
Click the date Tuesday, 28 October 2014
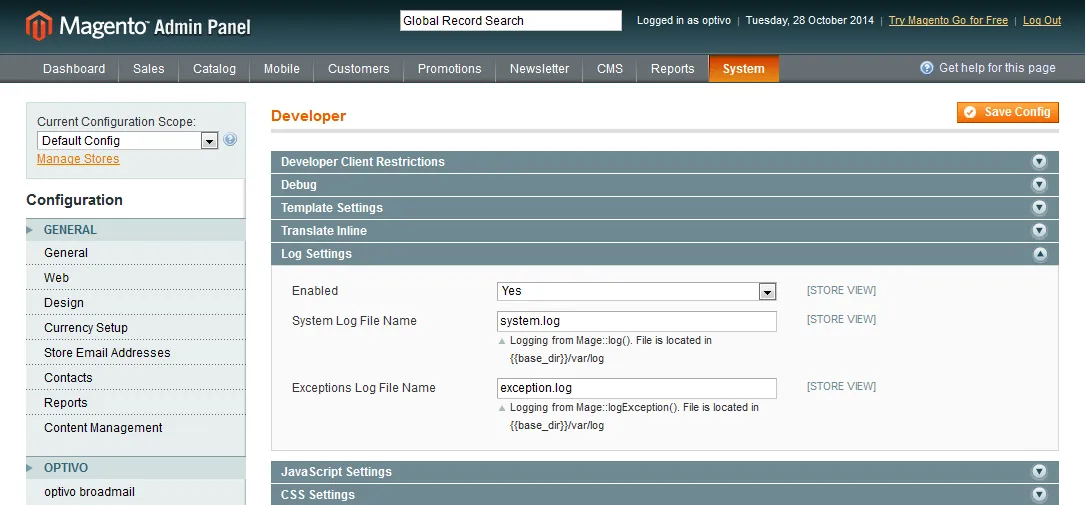[x=810, y=20]
